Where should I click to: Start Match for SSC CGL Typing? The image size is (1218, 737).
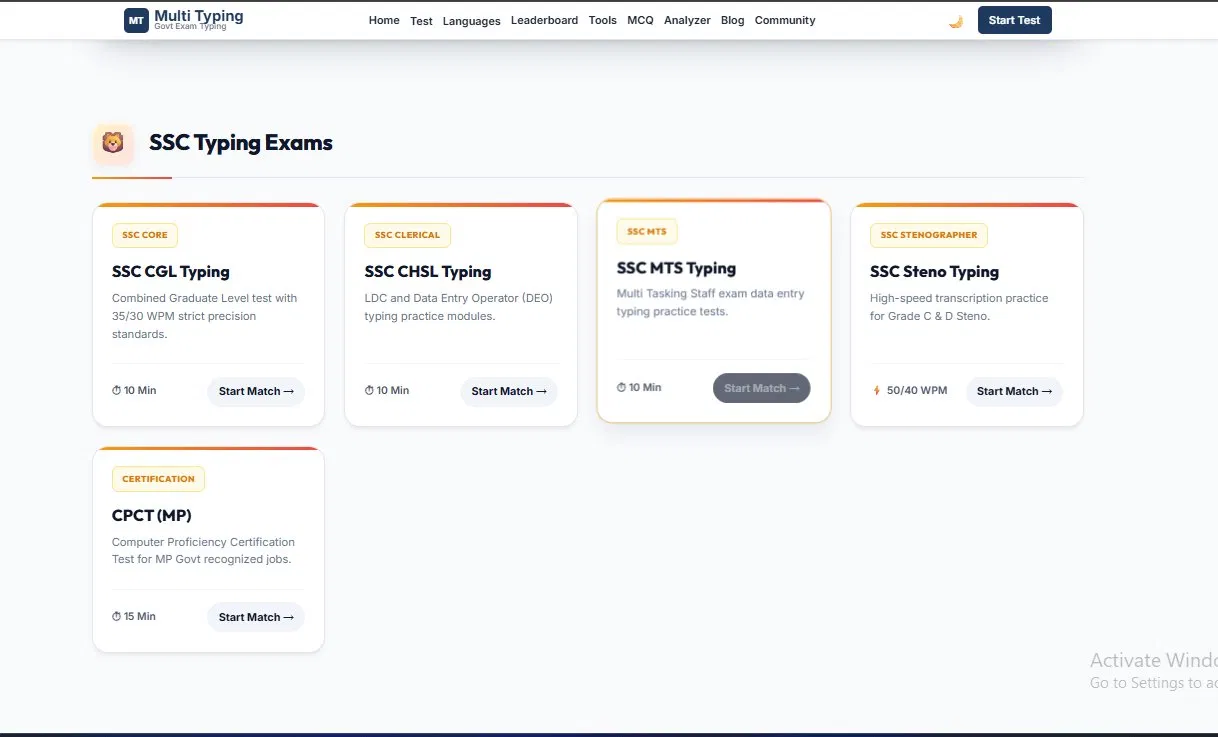coord(256,391)
